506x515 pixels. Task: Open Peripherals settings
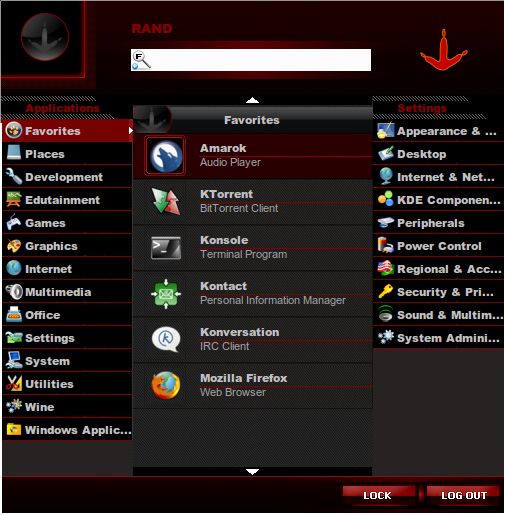click(x=438, y=223)
